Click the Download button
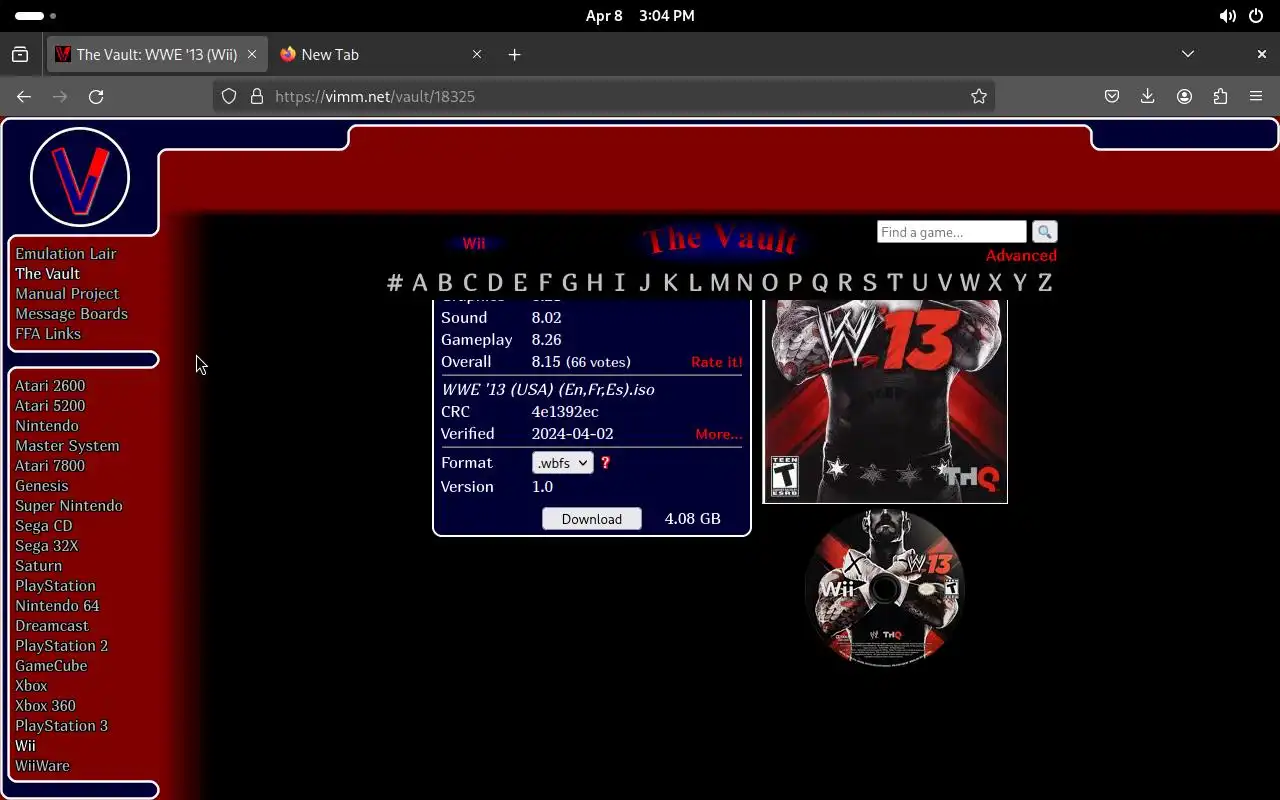Screen dimensions: 1280x800 pyautogui.click(x=592, y=519)
